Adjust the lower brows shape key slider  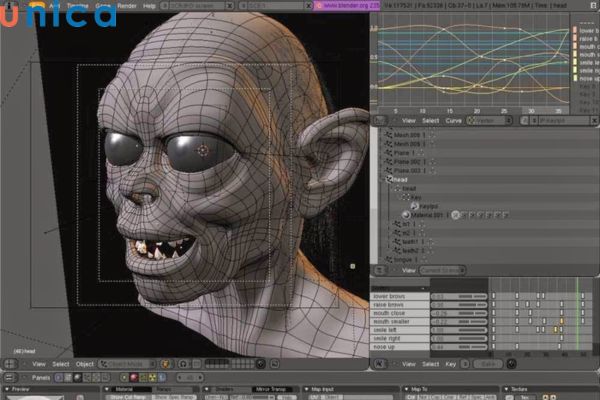459,296
